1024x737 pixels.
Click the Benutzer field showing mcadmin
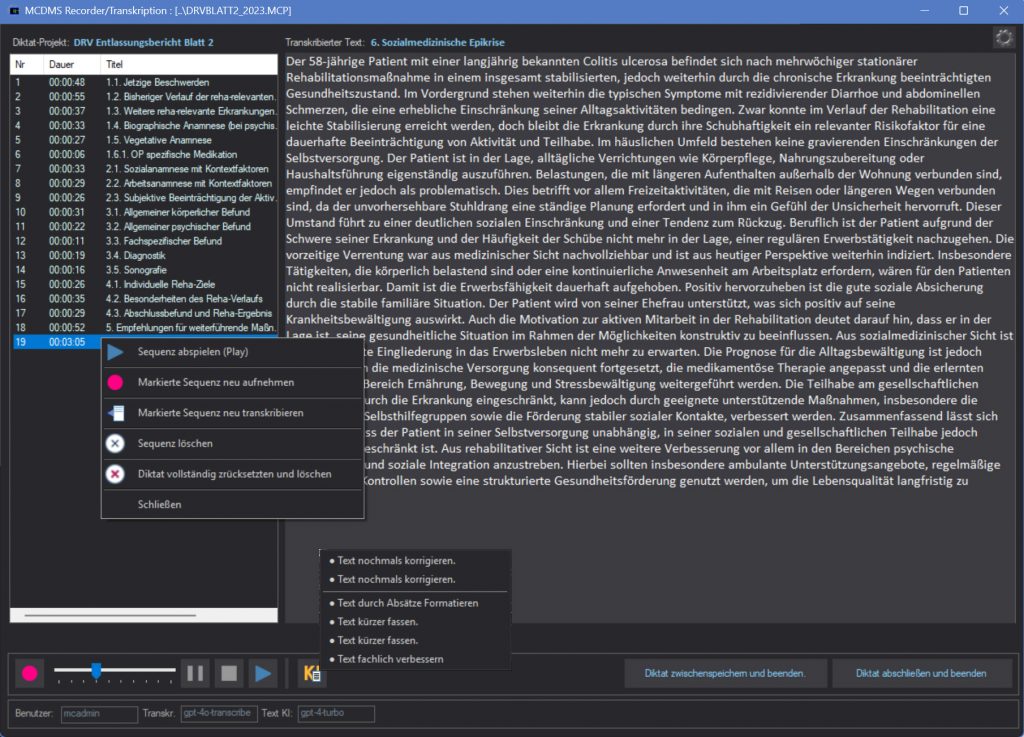point(98,714)
